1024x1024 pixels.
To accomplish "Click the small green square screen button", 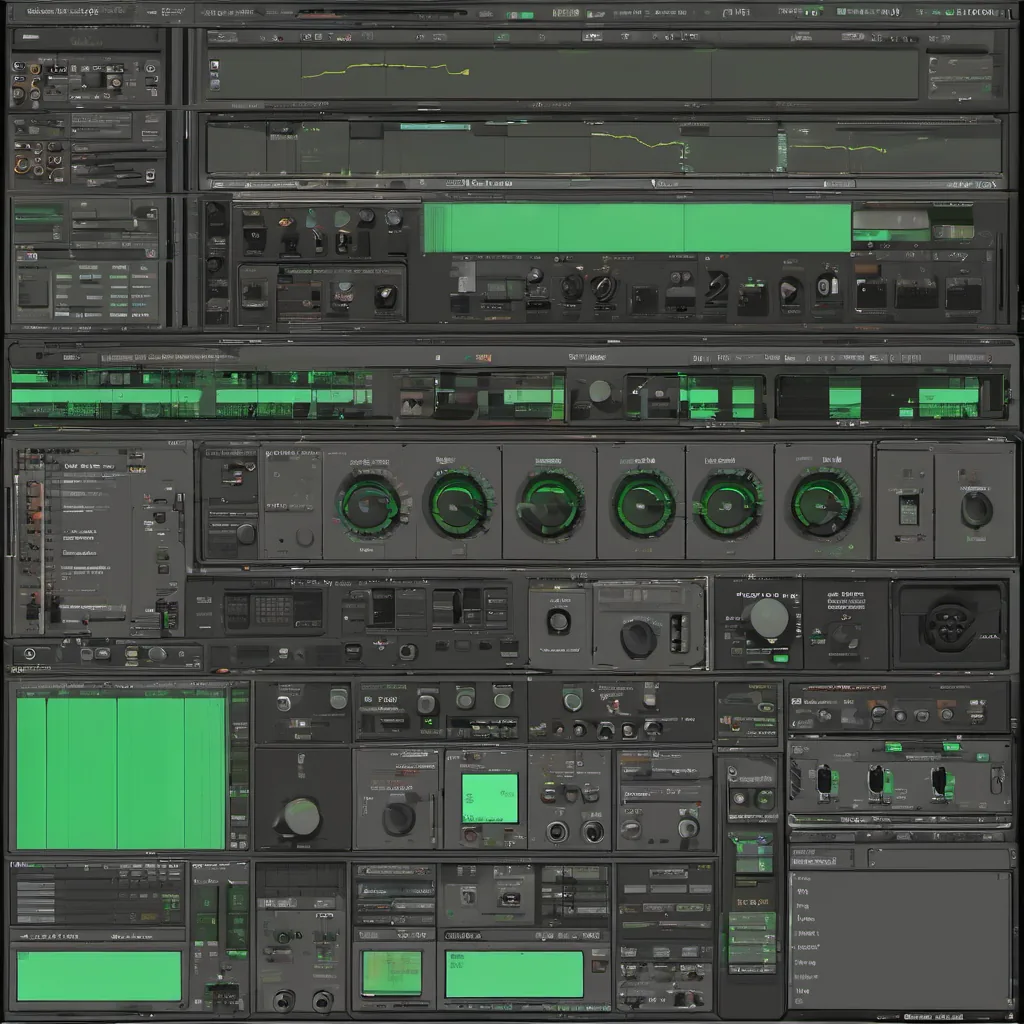I will click(489, 798).
